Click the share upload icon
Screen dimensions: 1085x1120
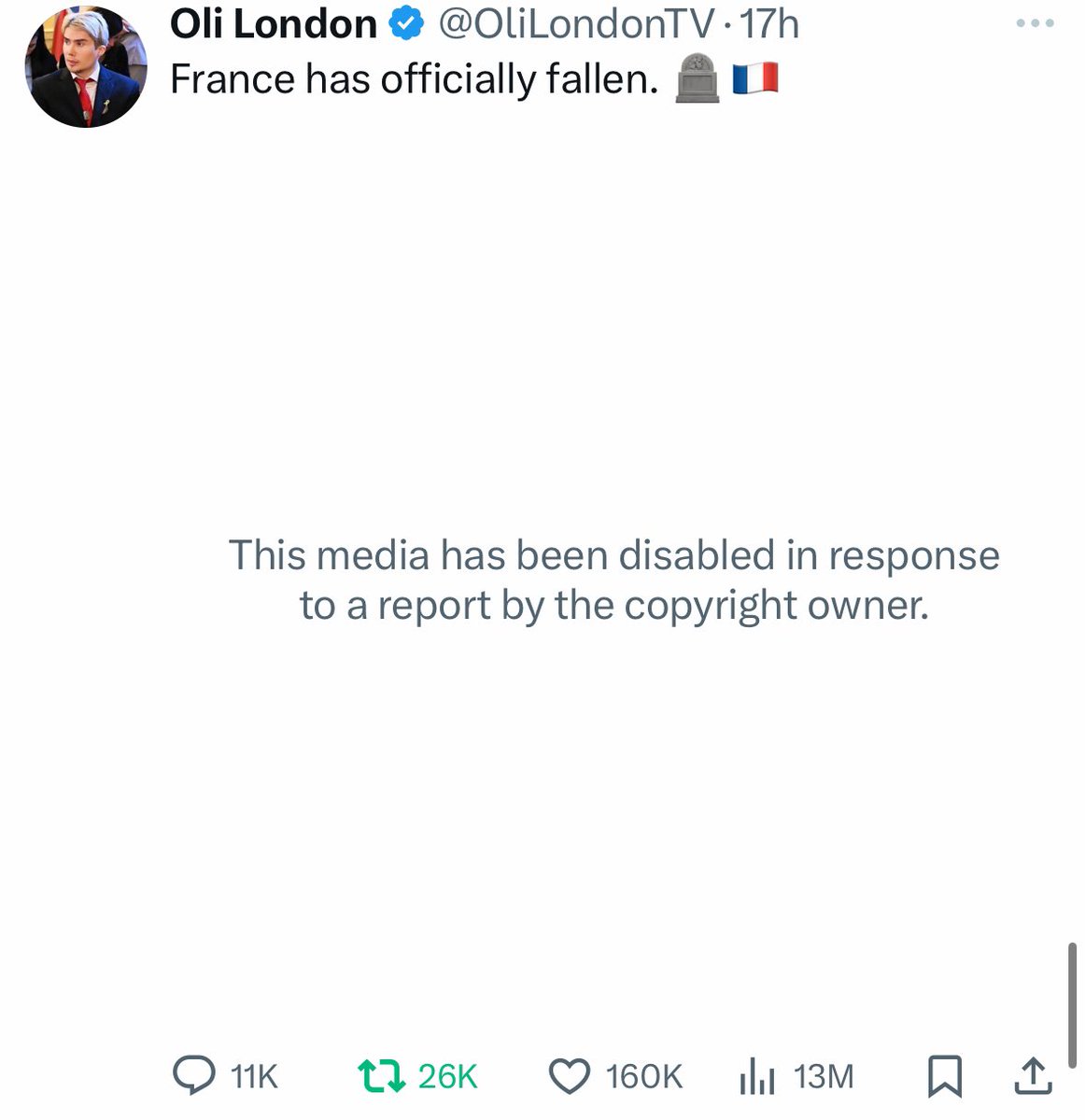[1033, 1076]
